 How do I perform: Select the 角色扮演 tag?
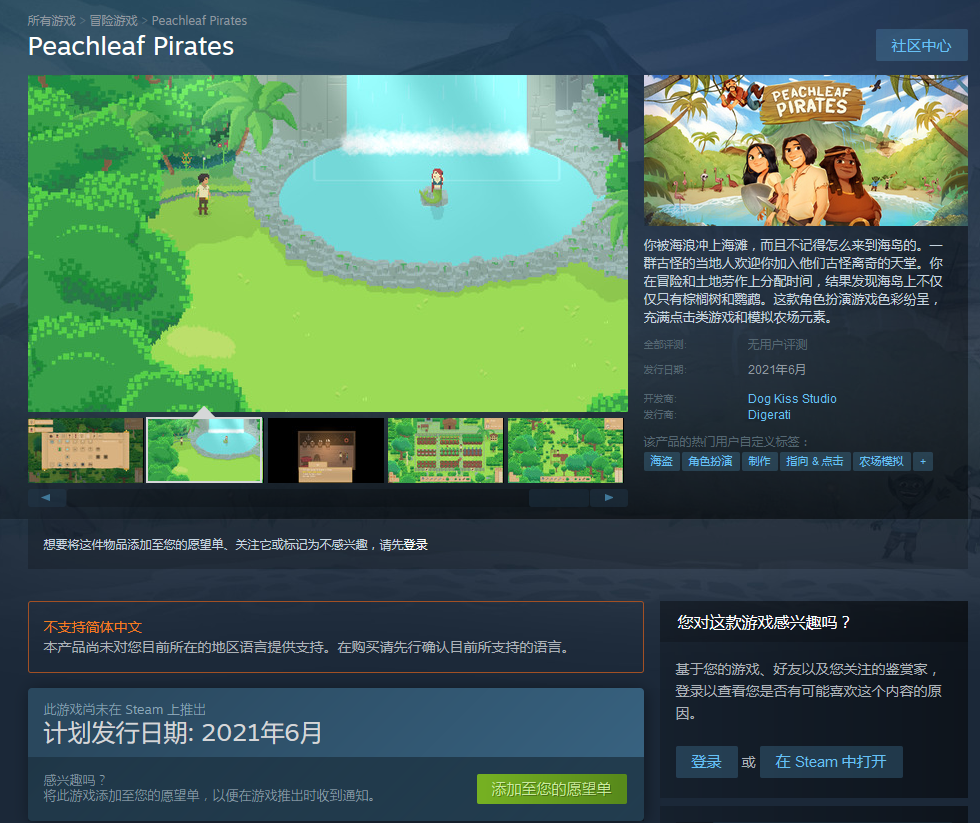tap(710, 461)
